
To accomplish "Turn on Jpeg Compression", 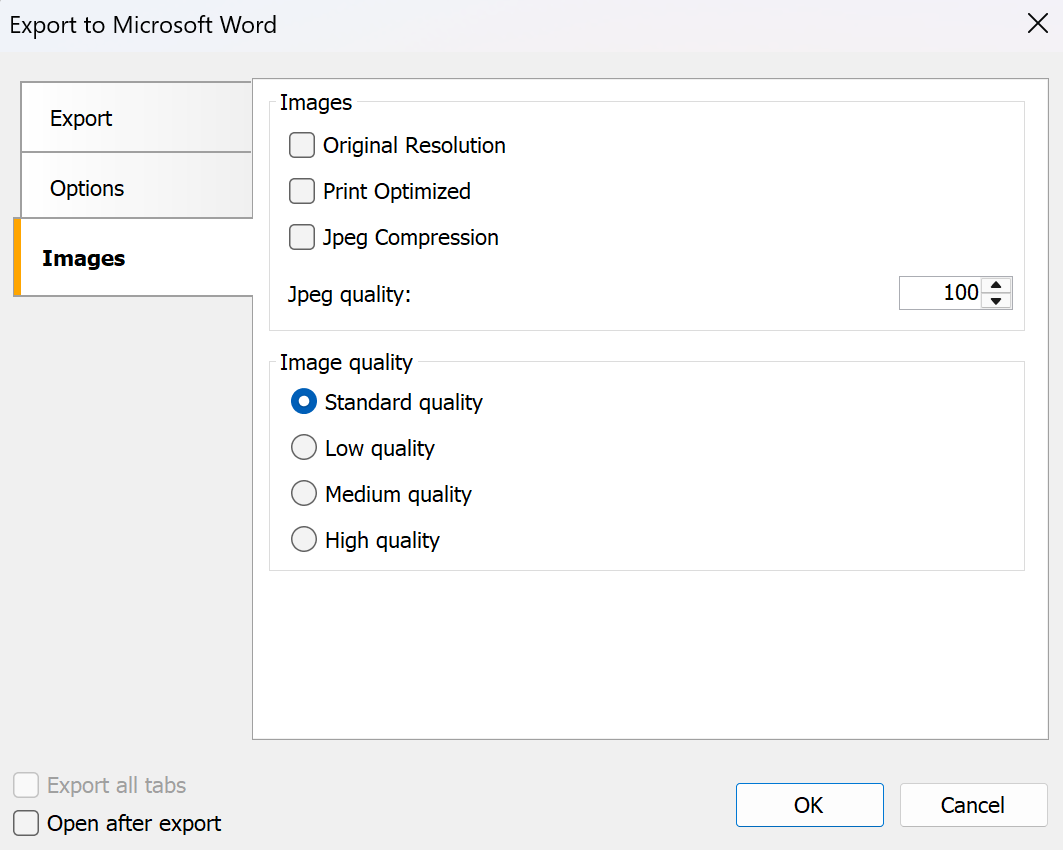I will pyautogui.click(x=302, y=238).
